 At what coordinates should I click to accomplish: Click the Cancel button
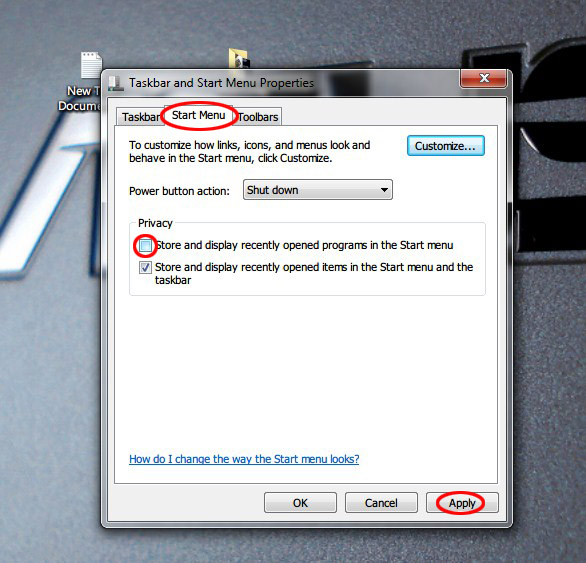point(381,503)
